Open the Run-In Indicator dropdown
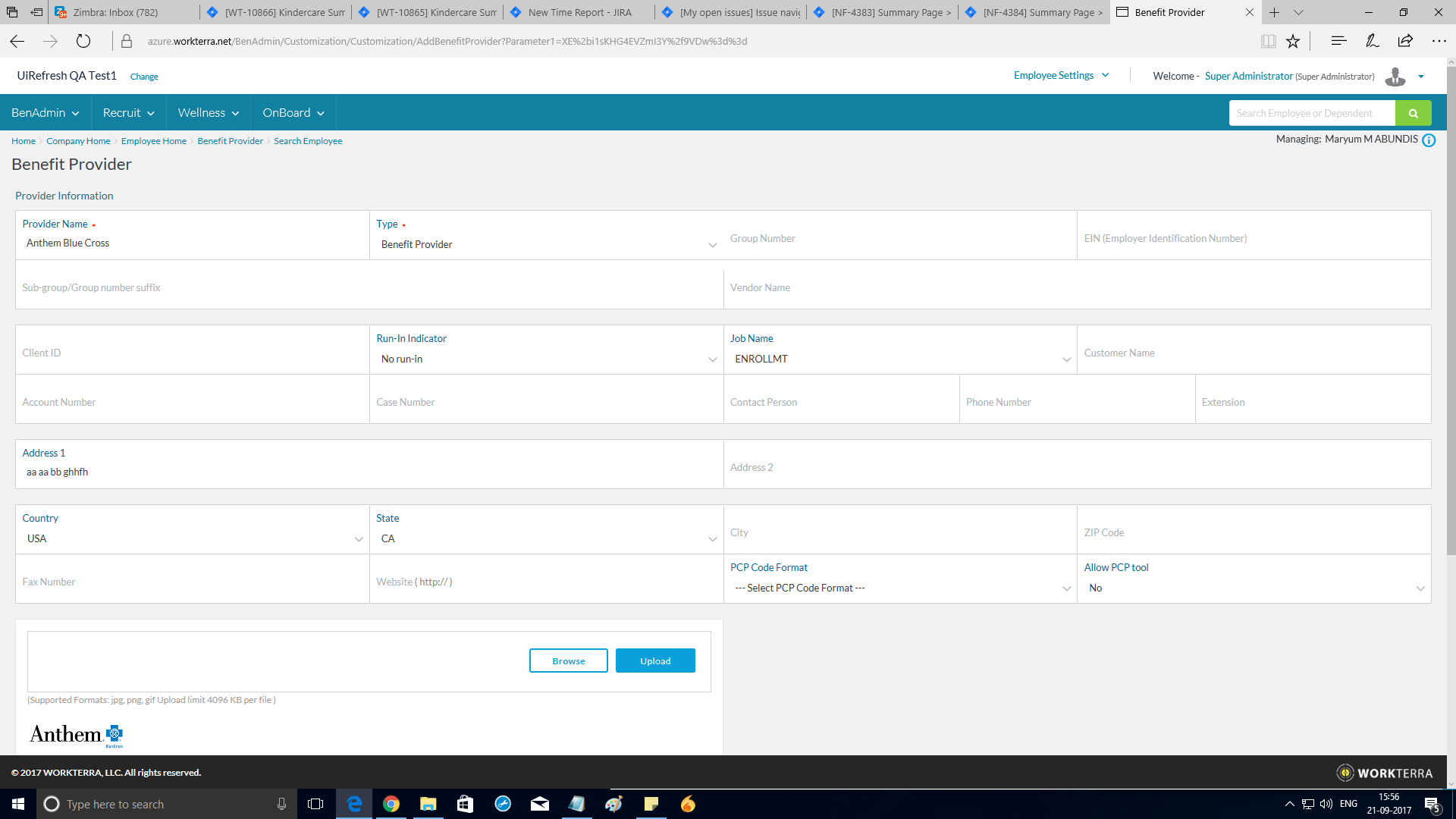Screen dimensions: 1456x819 click(x=546, y=359)
